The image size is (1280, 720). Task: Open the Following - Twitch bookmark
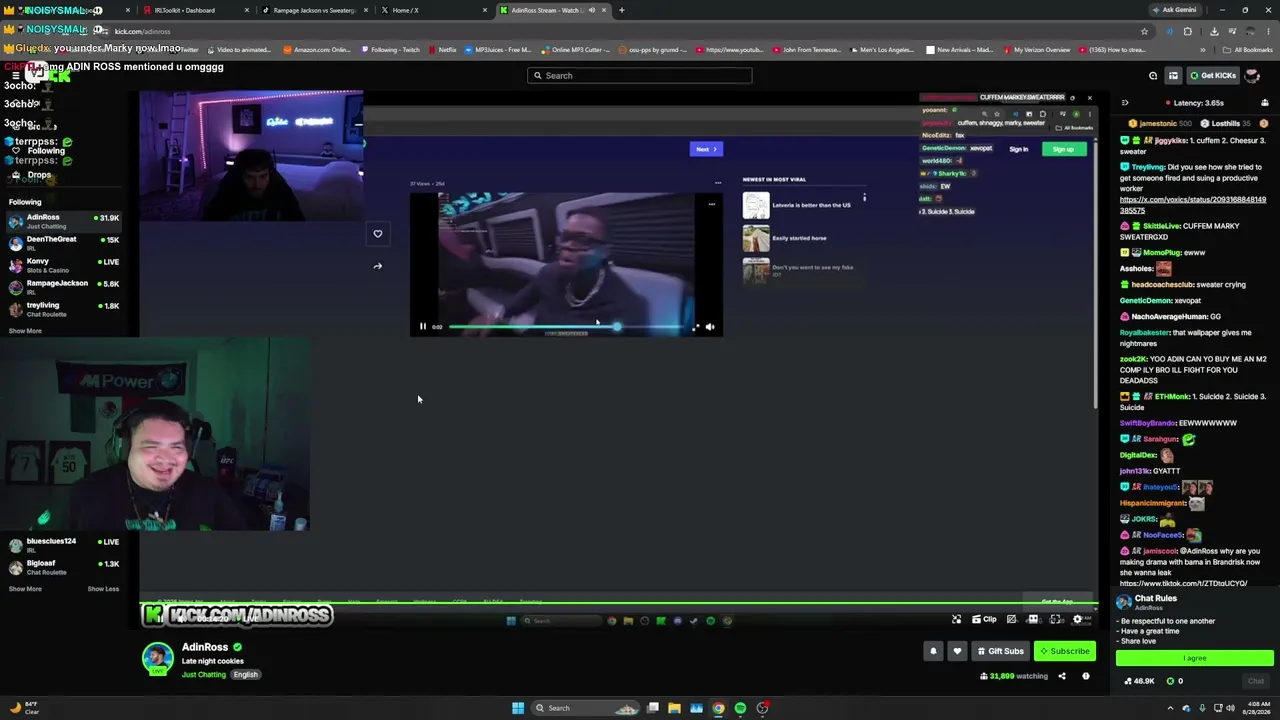pos(391,49)
